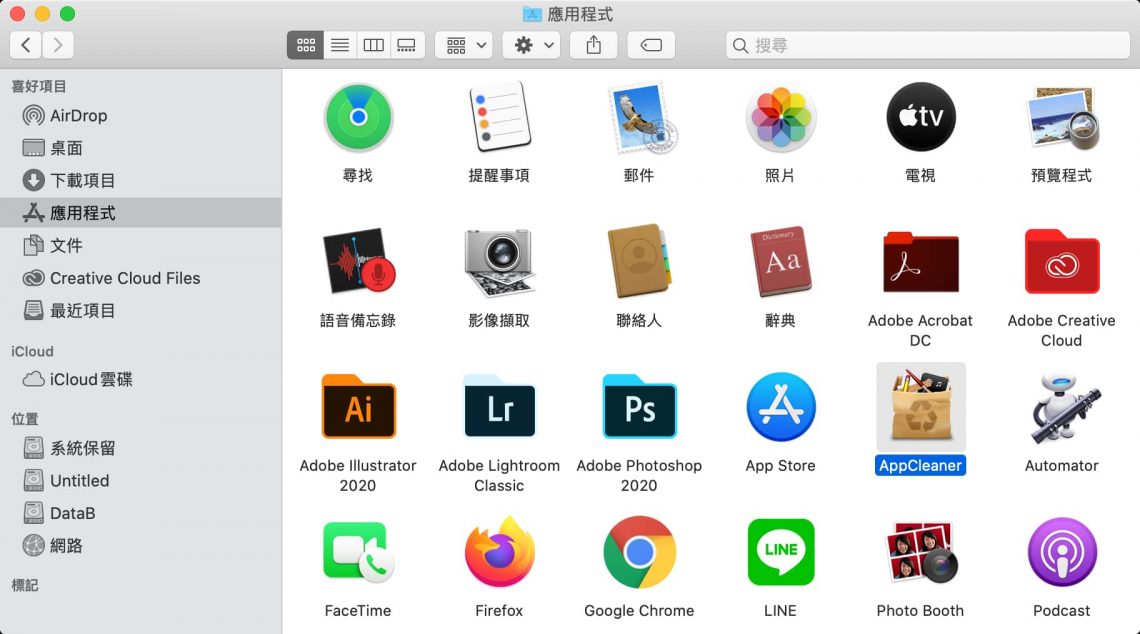Click inside the search field
The width and height of the screenshot is (1140, 634).
coord(925,45)
